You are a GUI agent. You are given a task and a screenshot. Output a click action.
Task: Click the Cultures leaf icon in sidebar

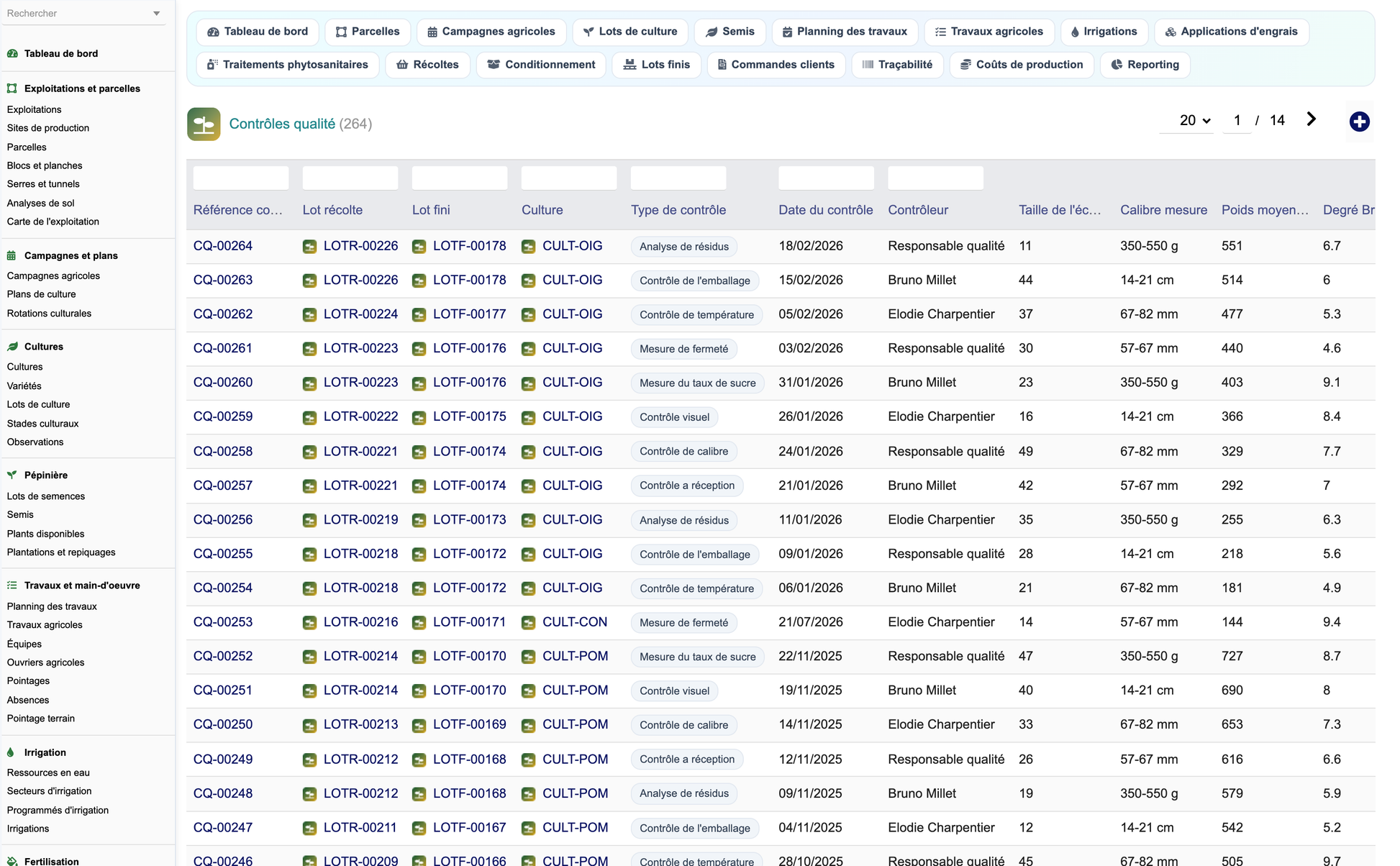click(x=12, y=347)
